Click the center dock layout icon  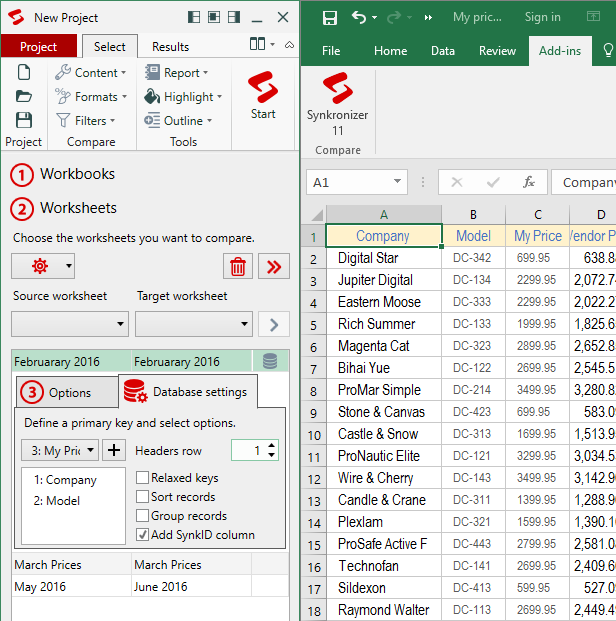[x=214, y=17]
